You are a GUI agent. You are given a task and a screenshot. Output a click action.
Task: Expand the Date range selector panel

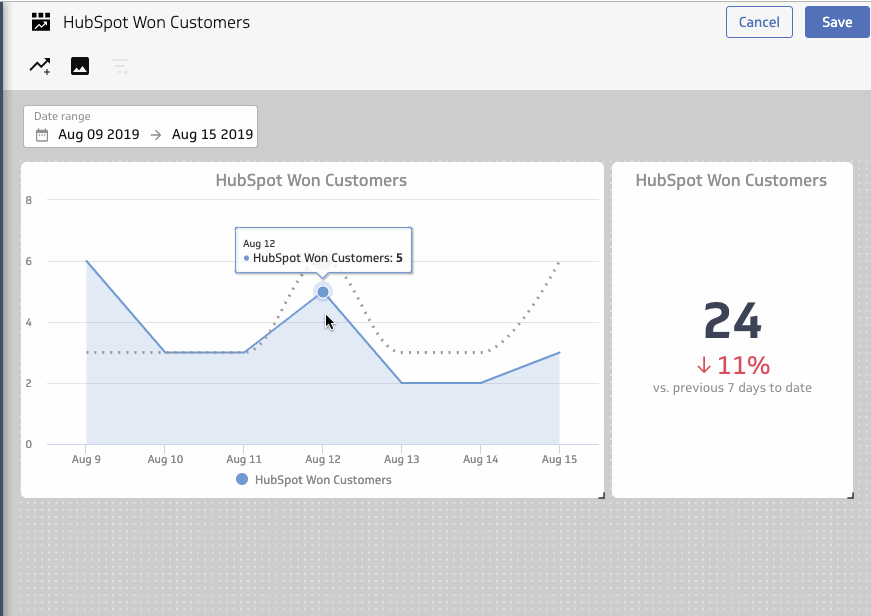139,126
